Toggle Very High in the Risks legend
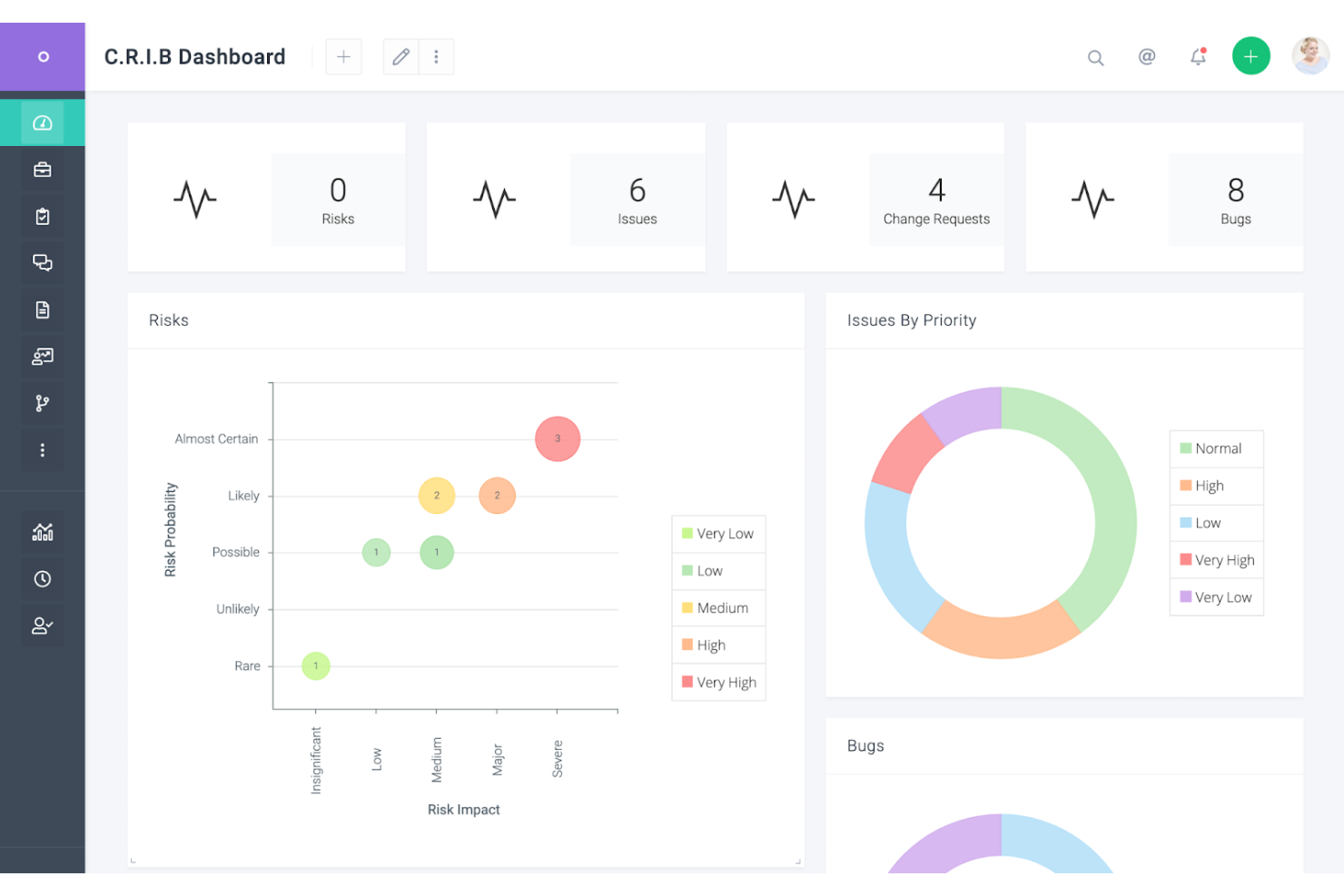1344x896 pixels. point(718,683)
